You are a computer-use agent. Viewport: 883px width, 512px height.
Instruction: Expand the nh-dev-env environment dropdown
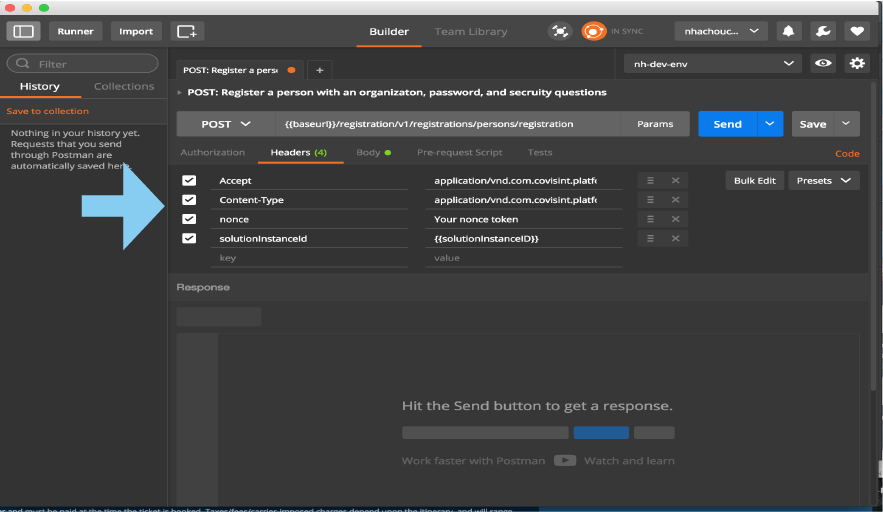712,63
